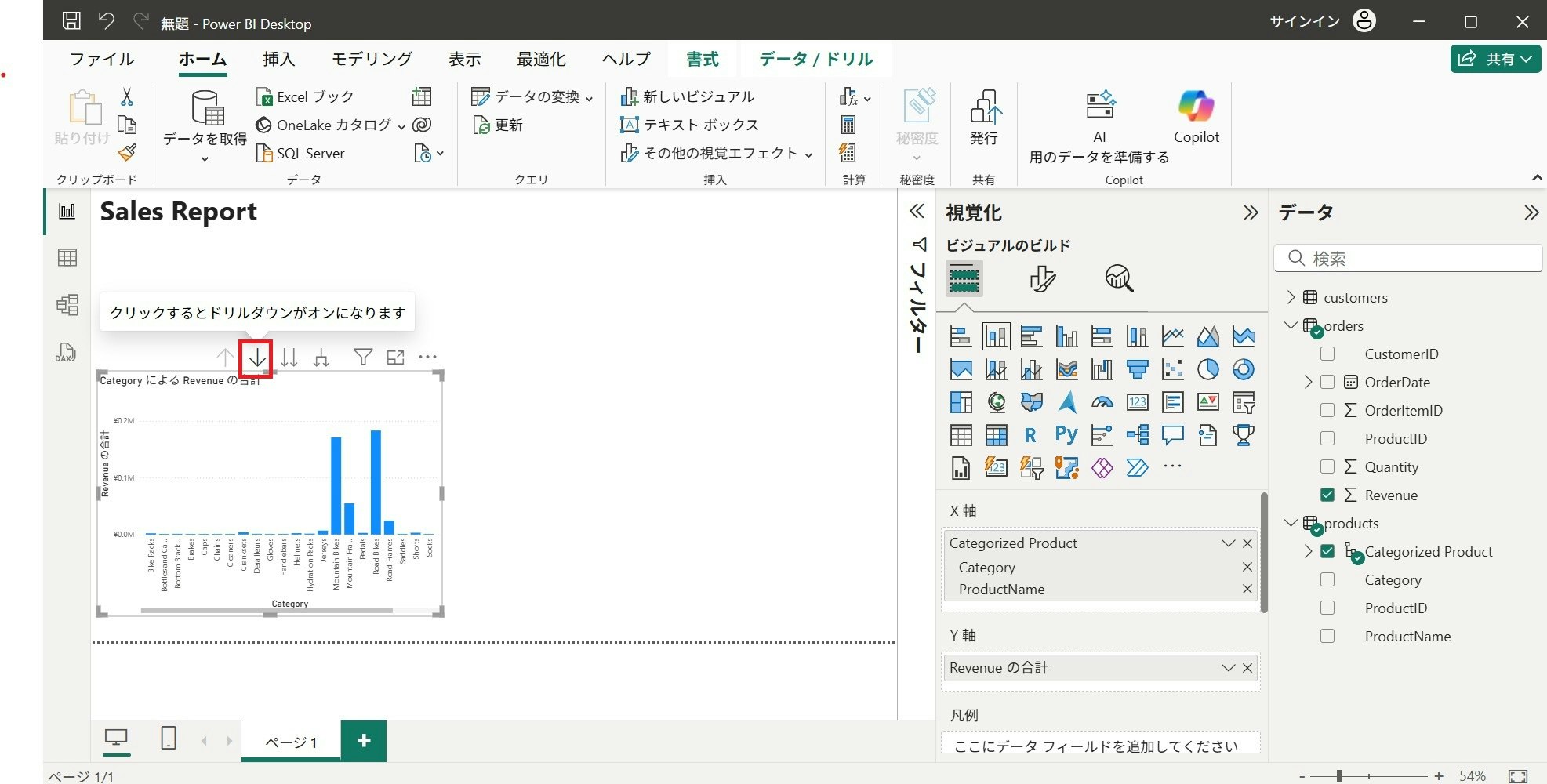Open the 最適化 ribbon tab
Viewport: 1547px width, 784px height.
click(x=541, y=59)
